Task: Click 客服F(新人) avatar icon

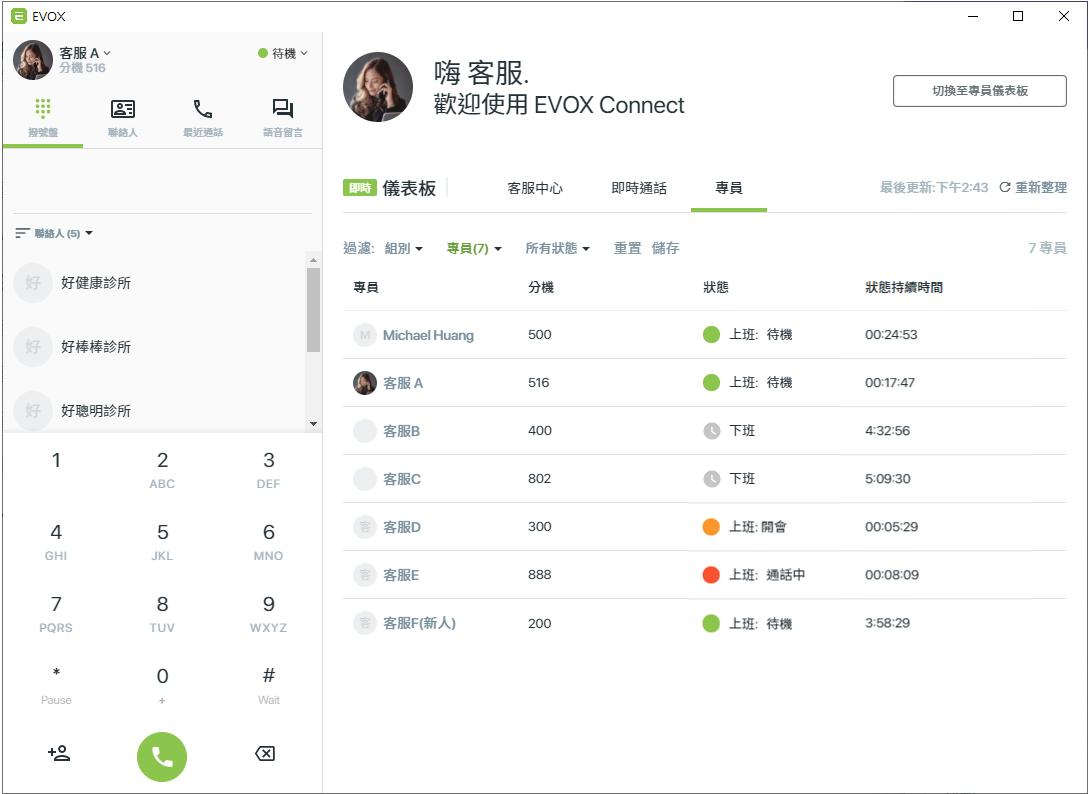Action: click(x=365, y=623)
